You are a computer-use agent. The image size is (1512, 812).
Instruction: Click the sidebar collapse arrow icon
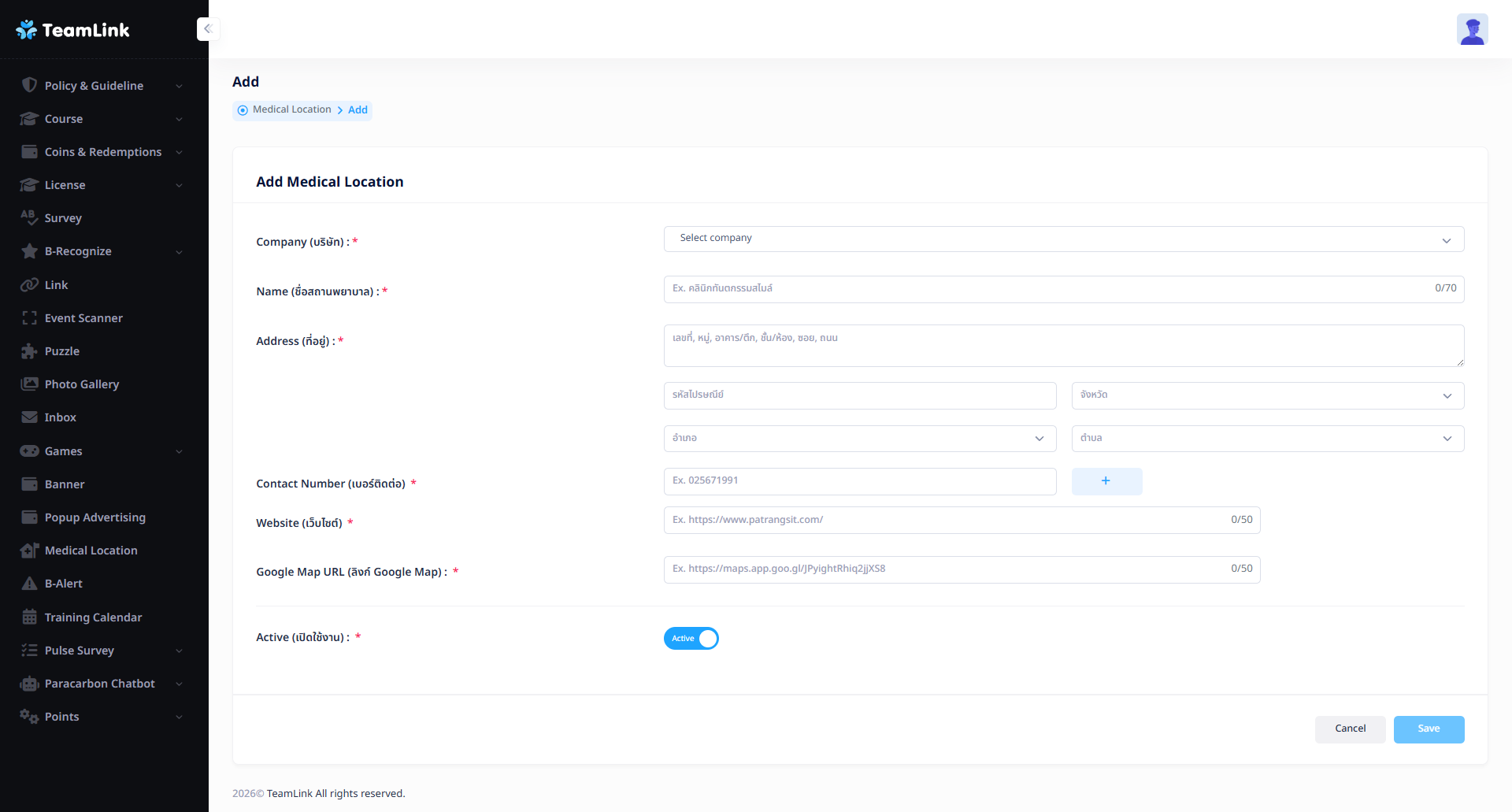(x=208, y=29)
